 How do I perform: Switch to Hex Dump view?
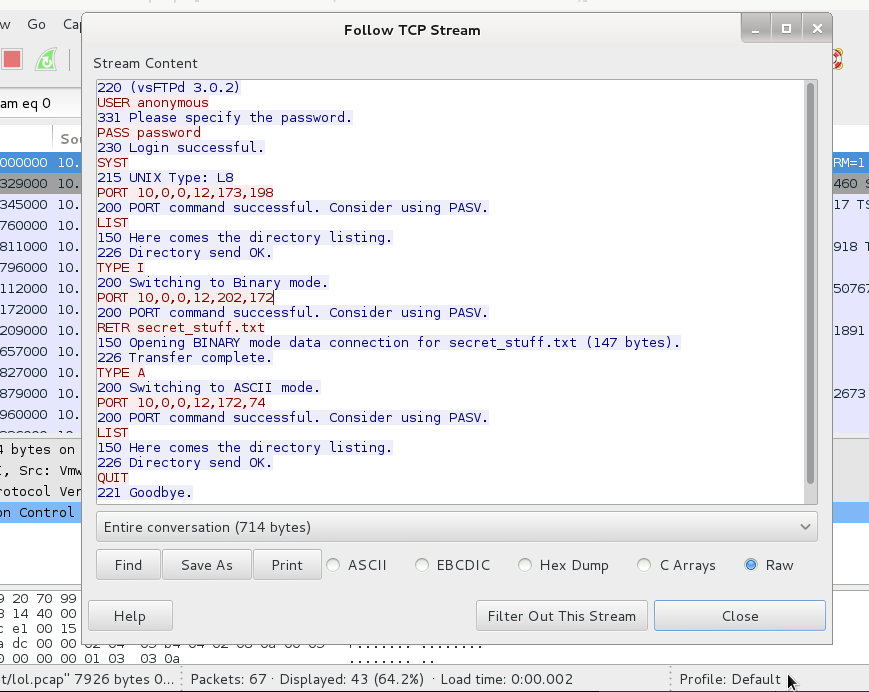click(526, 565)
